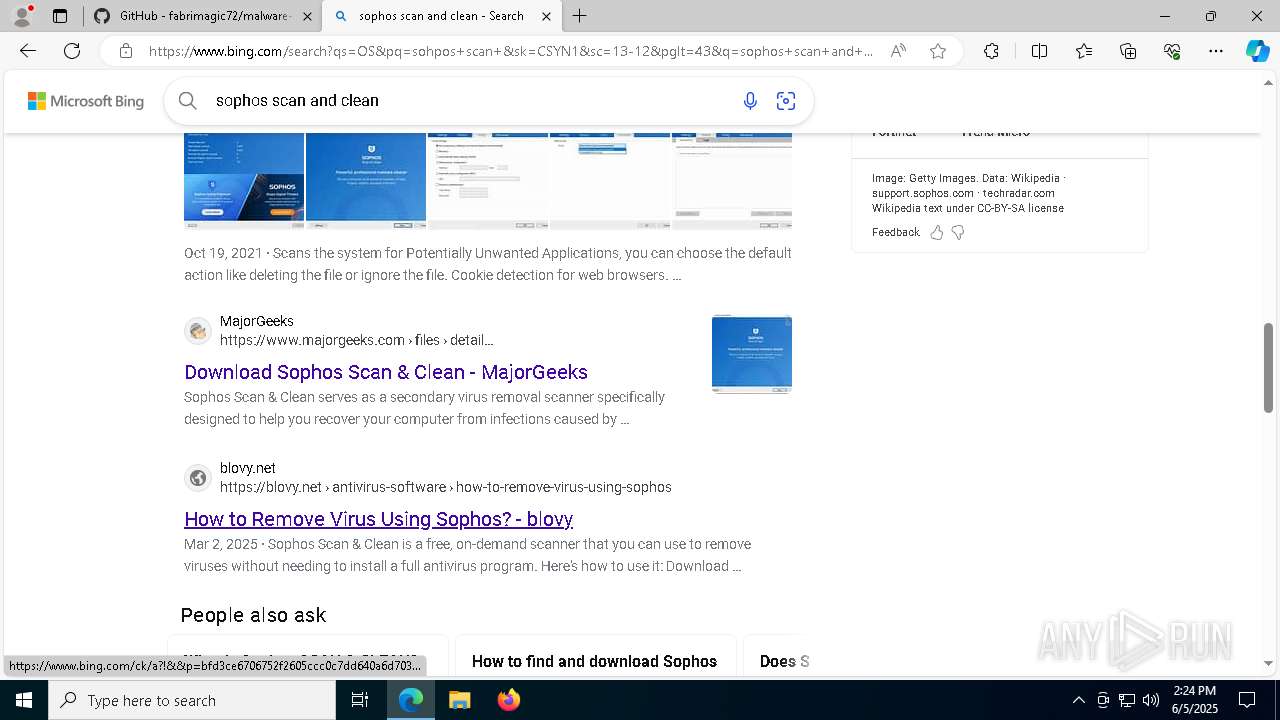Open volume control in system tray

point(1151,700)
